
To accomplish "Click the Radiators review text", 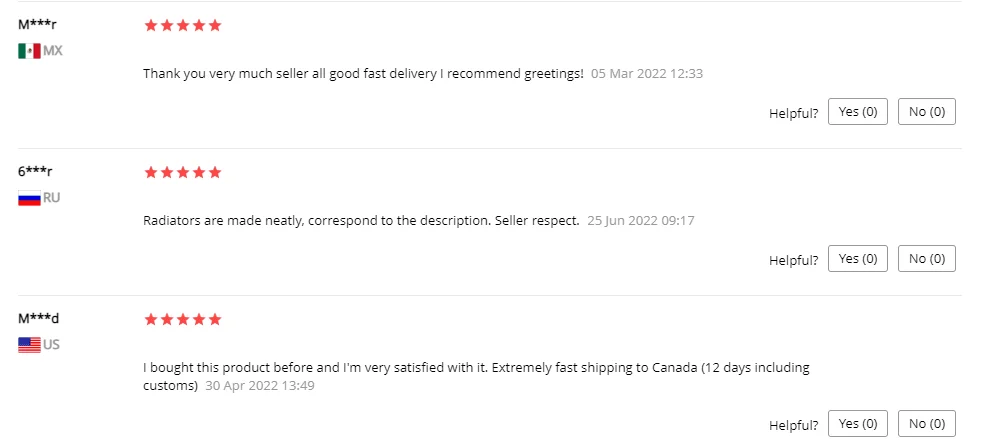I will (x=361, y=220).
